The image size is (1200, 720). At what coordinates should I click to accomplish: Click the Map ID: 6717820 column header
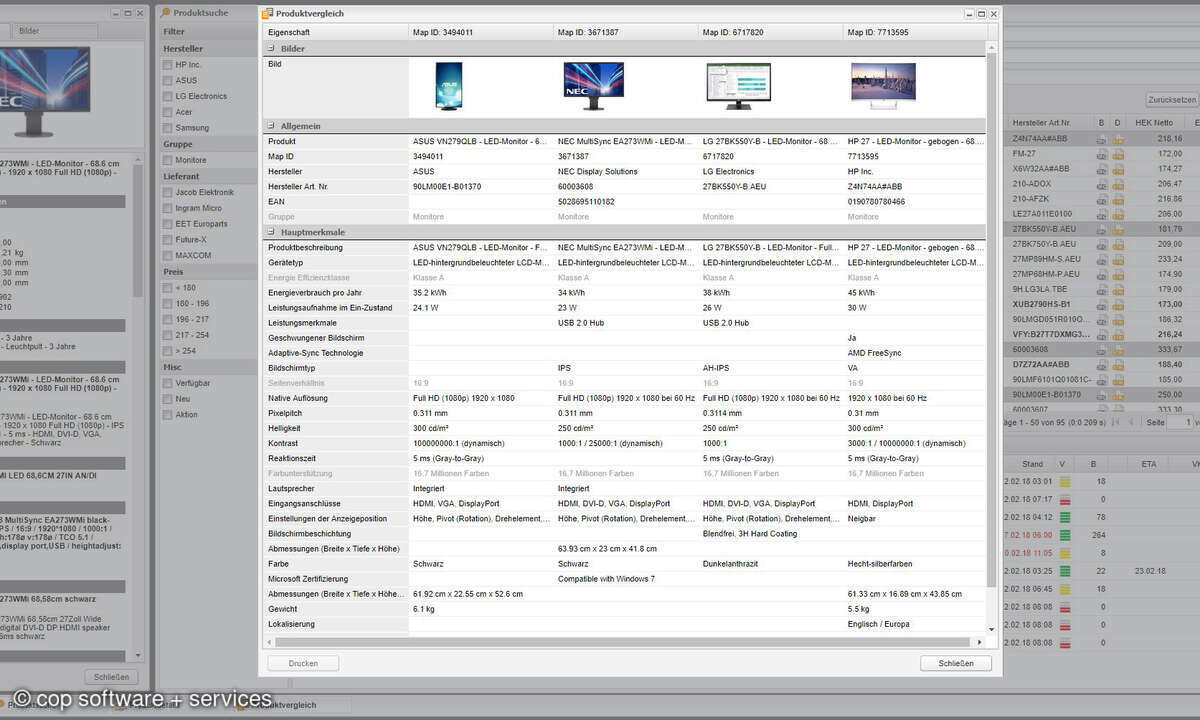point(771,32)
